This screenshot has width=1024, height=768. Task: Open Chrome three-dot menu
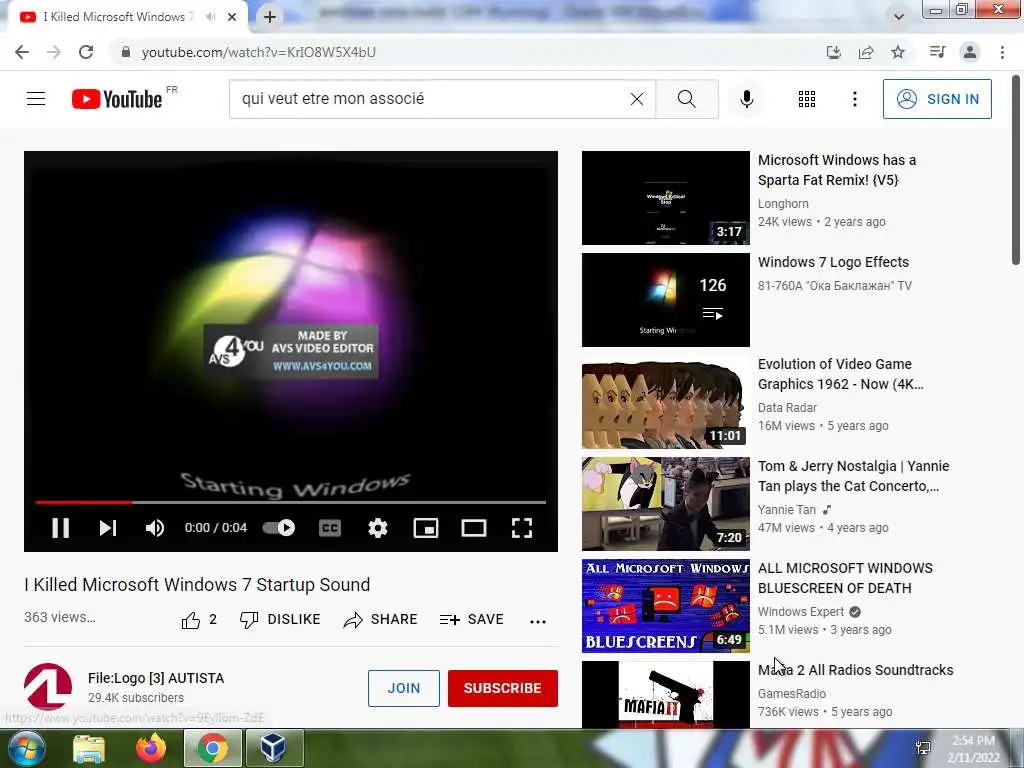click(x=1002, y=52)
